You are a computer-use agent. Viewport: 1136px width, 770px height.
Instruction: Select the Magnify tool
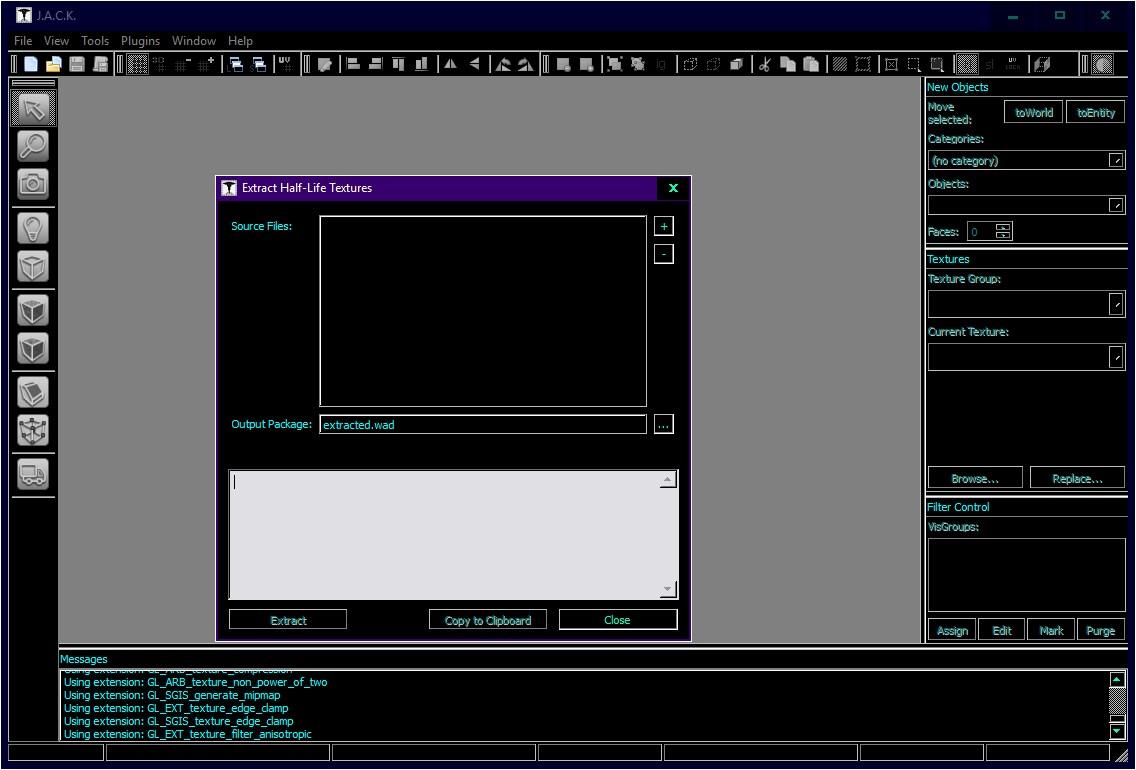click(33, 146)
